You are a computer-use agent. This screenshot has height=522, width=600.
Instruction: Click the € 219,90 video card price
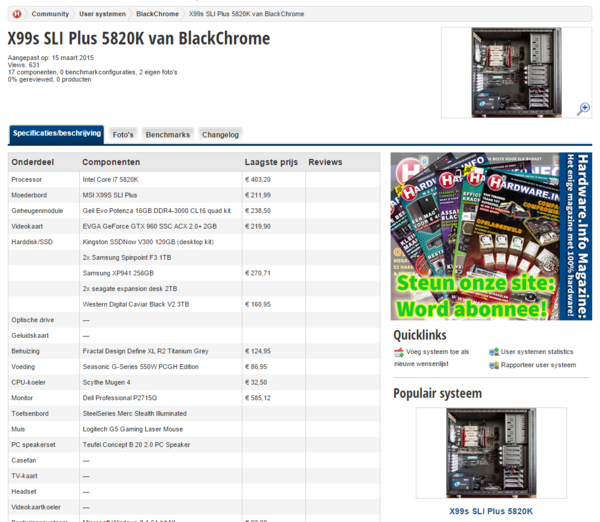coord(258,227)
